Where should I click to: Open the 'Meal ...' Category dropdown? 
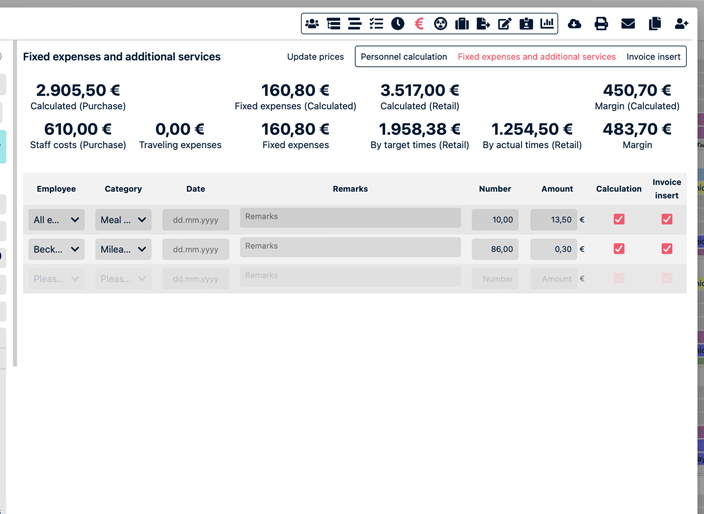tap(123, 220)
